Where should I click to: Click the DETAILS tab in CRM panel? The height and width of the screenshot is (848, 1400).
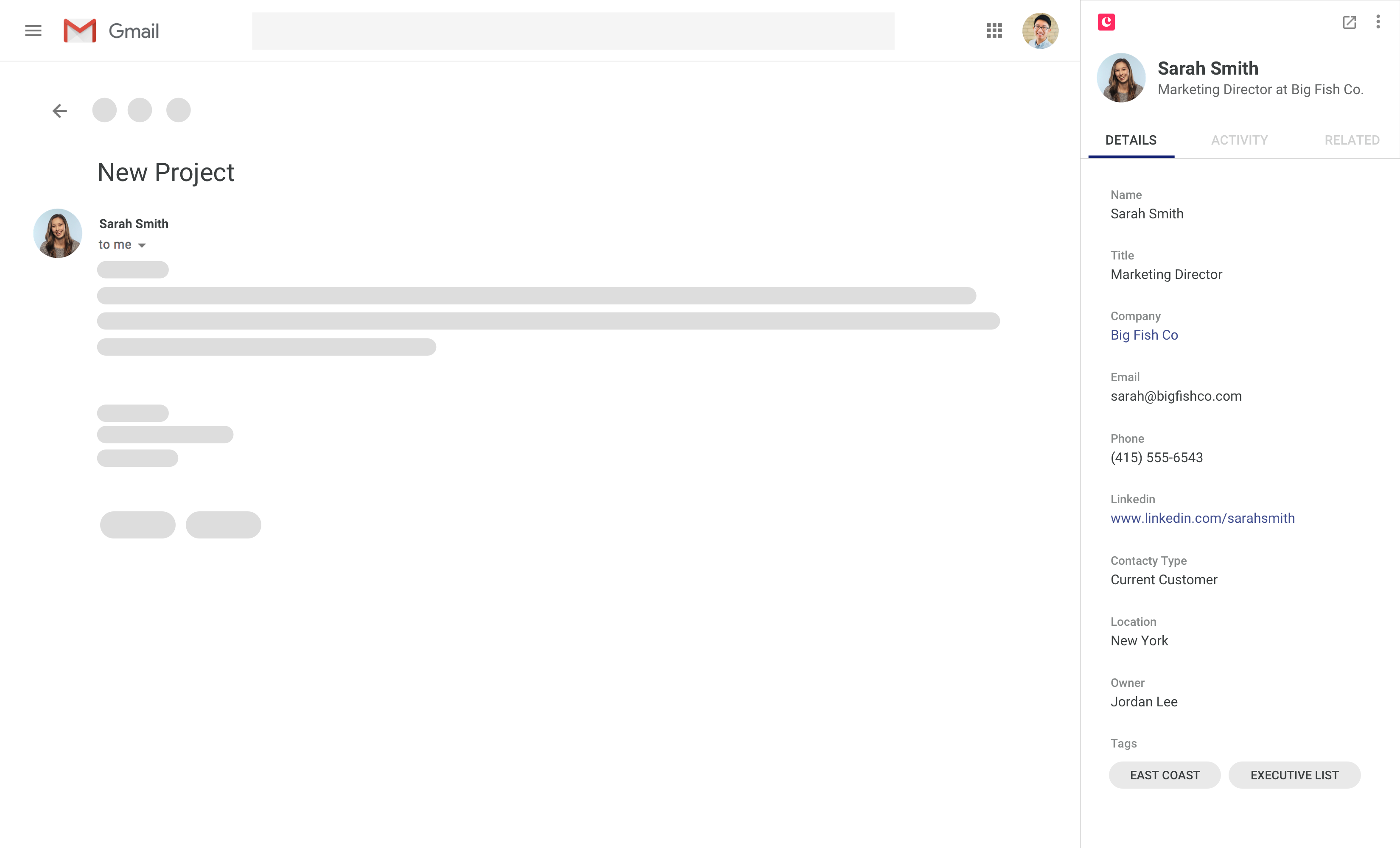tap(1131, 140)
